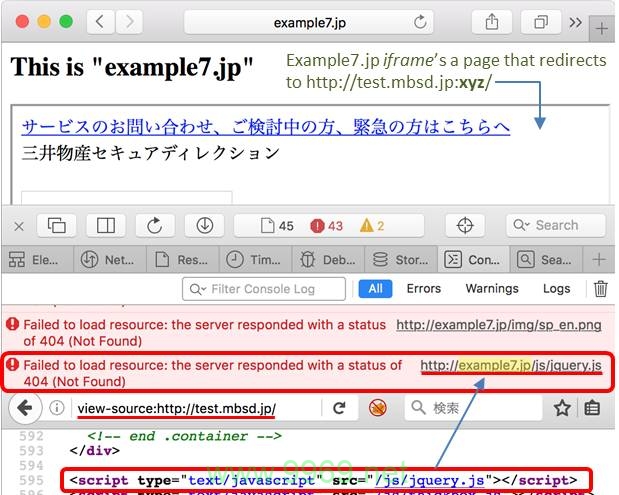
Task: Click the inspector Search field
Action: click(556, 225)
